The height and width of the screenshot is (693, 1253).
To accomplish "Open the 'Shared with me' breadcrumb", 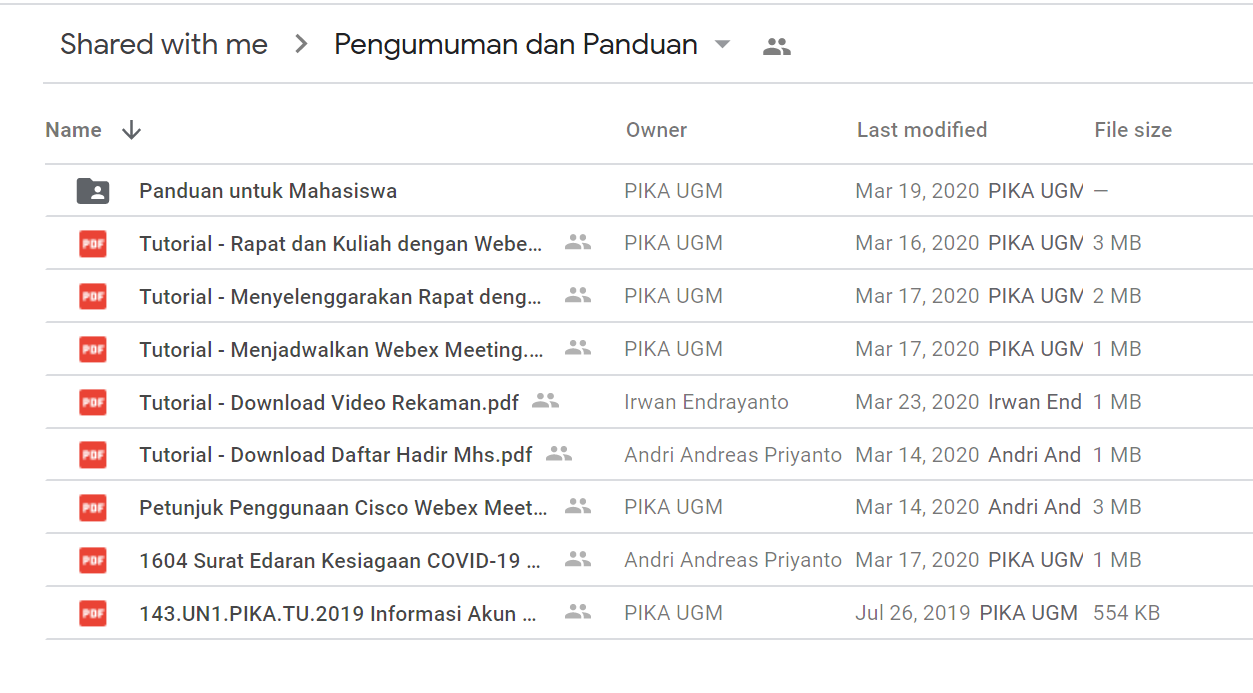I will point(164,44).
